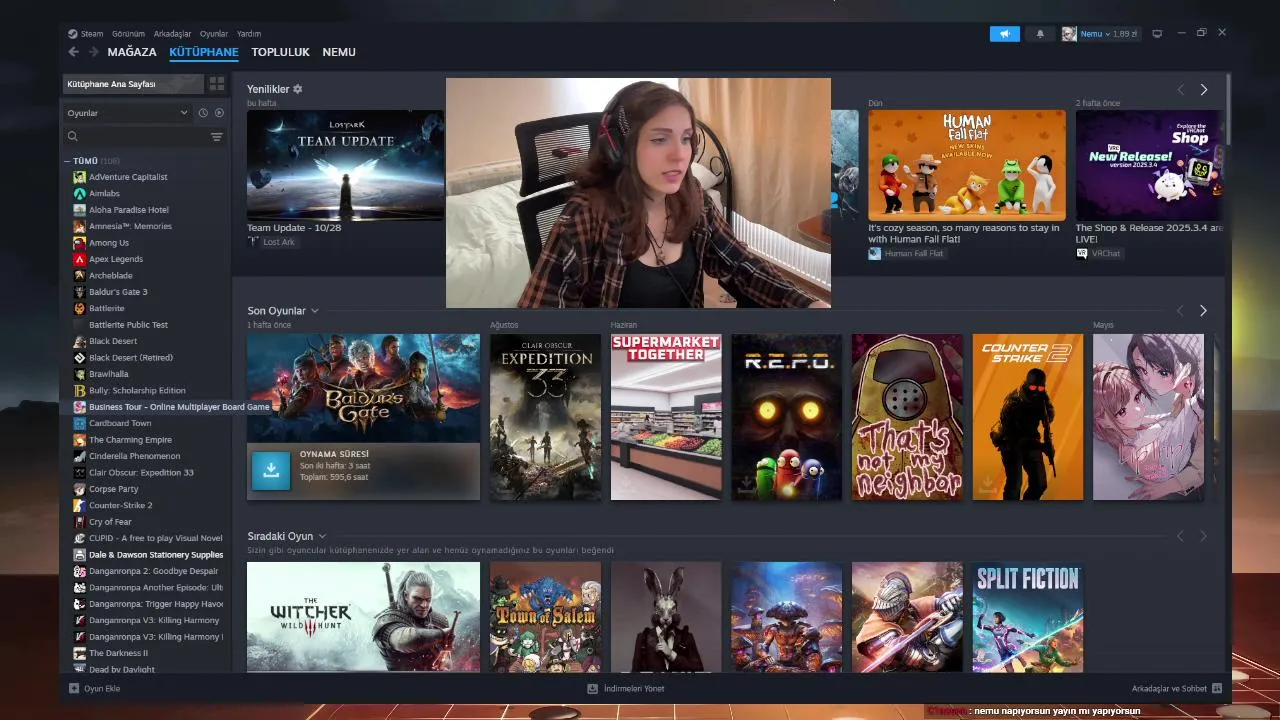Click the recent activity clock filter icon
This screenshot has width=1280, height=720.
point(203,113)
